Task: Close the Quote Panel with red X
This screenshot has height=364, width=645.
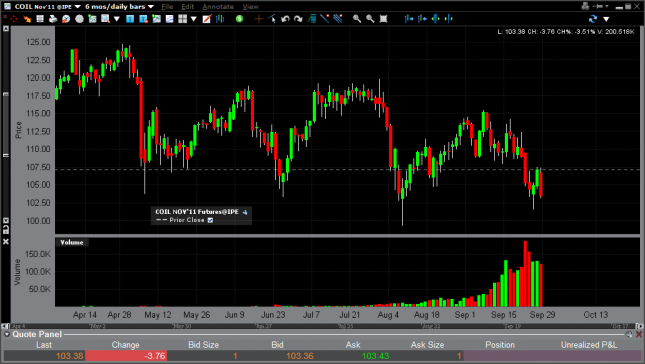Action: tap(639, 334)
